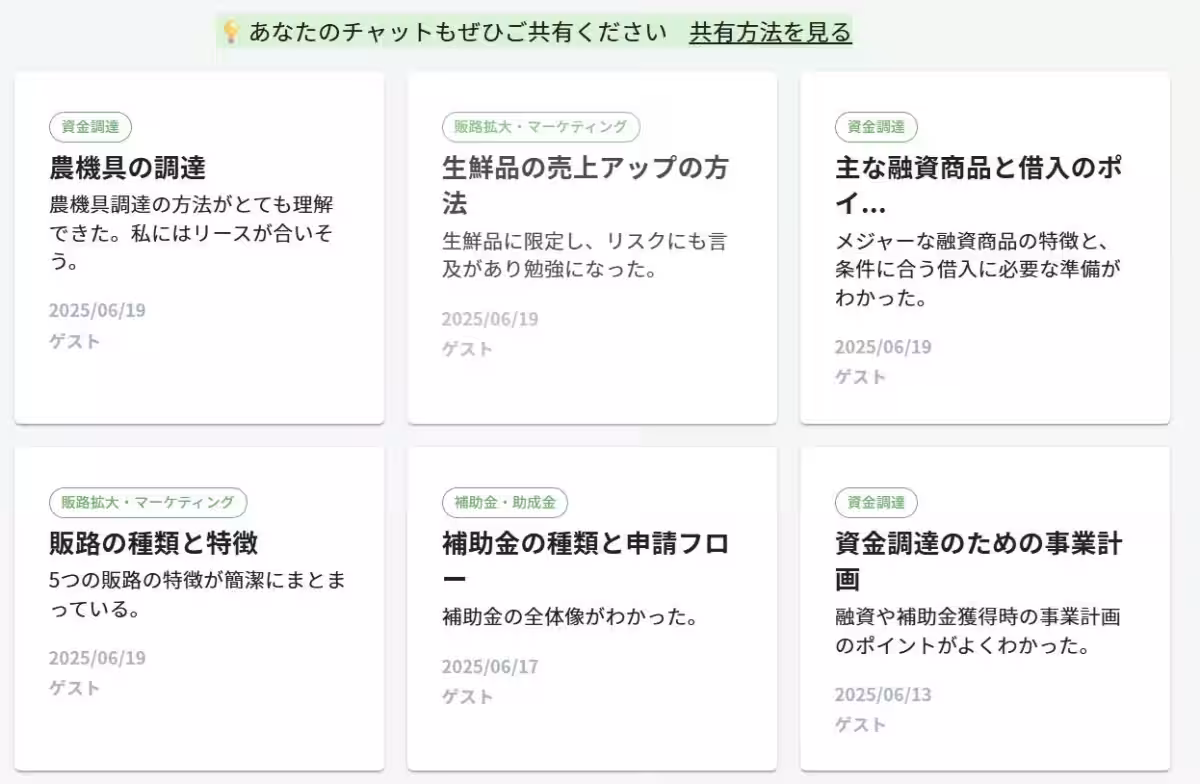Click the 資金調達 tag on 事業計画 card
The image size is (1200, 784).
point(876,502)
